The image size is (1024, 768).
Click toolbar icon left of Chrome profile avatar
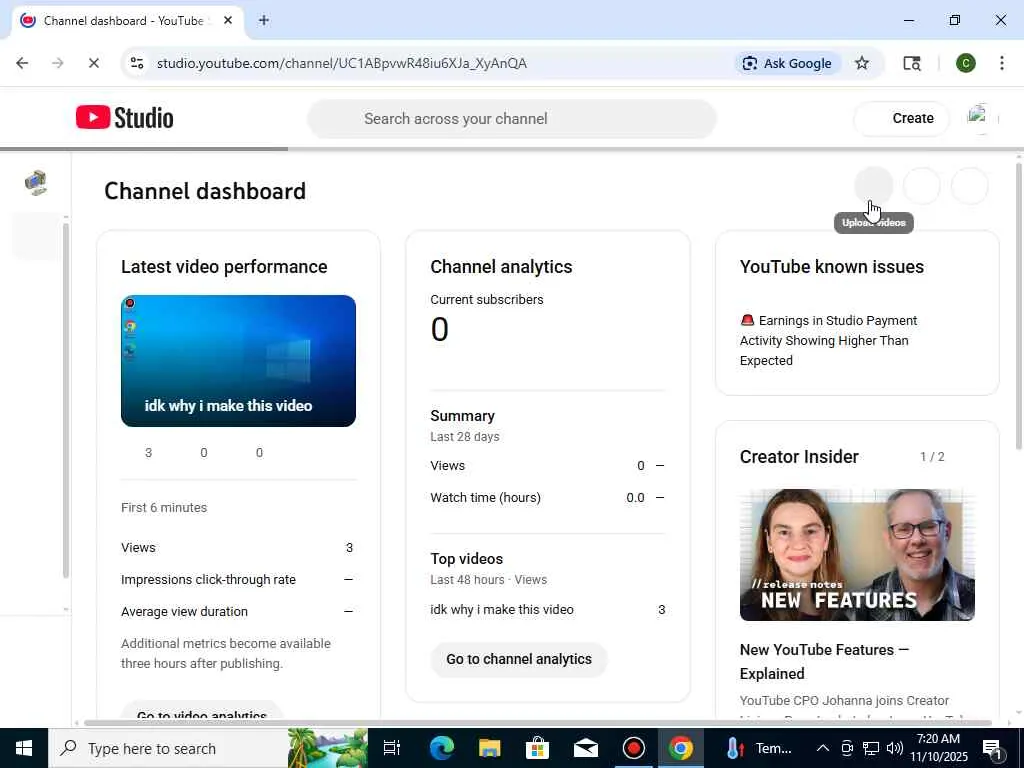(912, 63)
